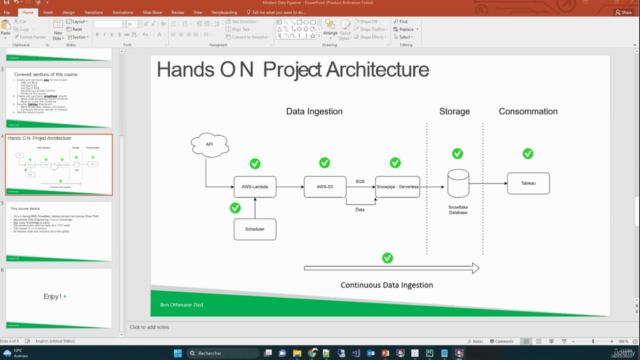Click the zoom out minus button
Image resolution: width=640 pixels, height=360 pixels.
pos(573,341)
